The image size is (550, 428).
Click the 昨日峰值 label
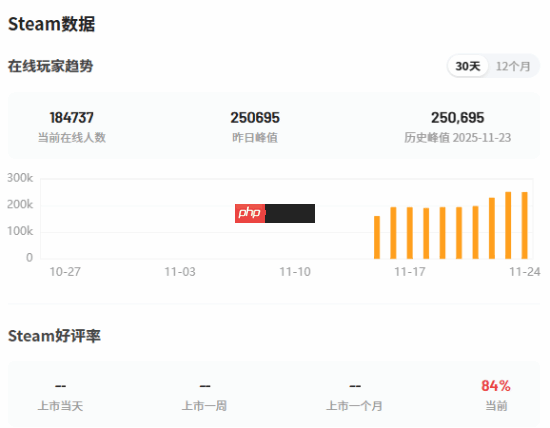[255, 138]
